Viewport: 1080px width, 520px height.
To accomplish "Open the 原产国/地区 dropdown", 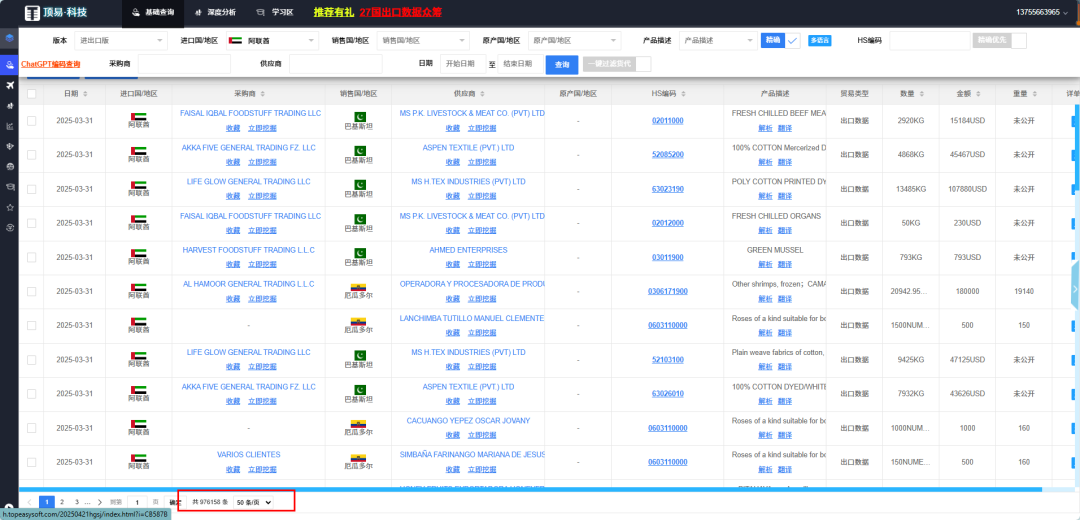I will coord(574,41).
